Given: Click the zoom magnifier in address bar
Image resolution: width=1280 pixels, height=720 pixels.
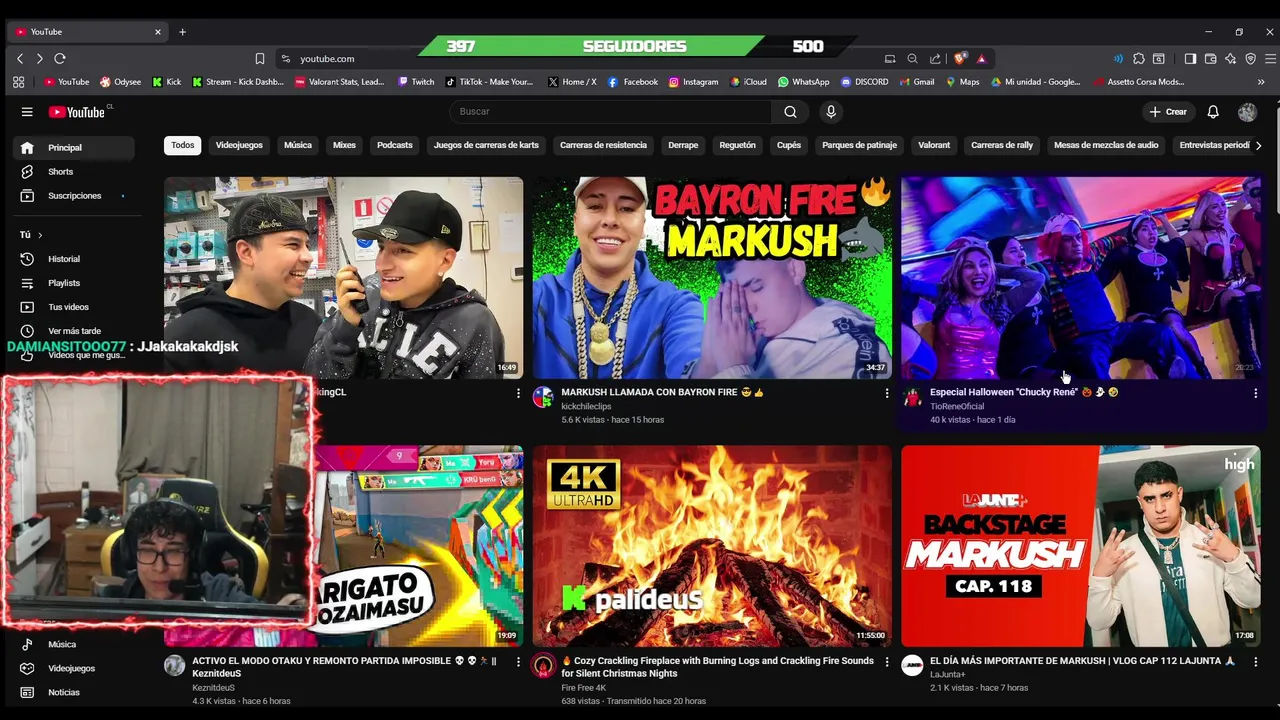Looking at the screenshot, I should point(912,59).
